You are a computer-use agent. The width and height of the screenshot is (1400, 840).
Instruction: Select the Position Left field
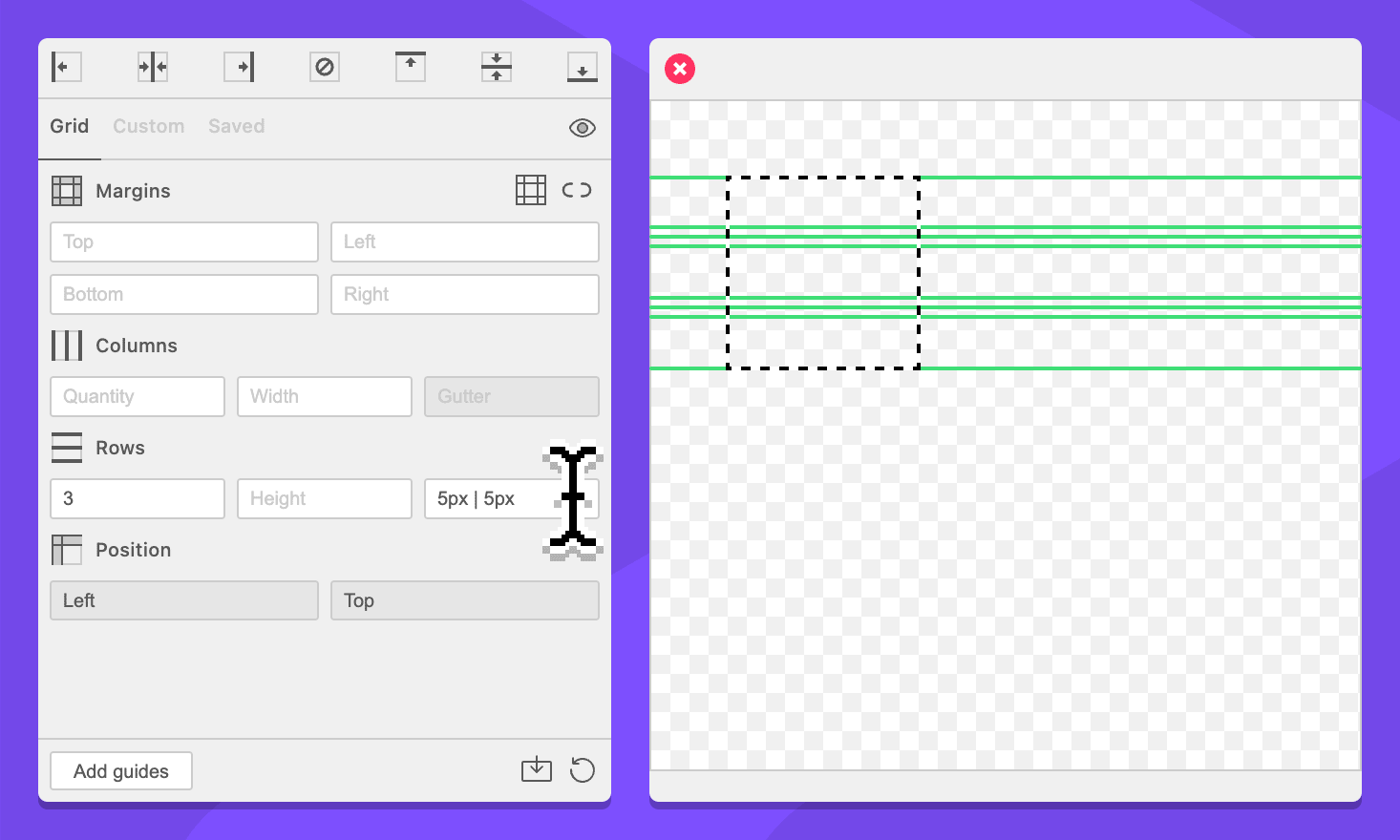pyautogui.click(x=184, y=601)
